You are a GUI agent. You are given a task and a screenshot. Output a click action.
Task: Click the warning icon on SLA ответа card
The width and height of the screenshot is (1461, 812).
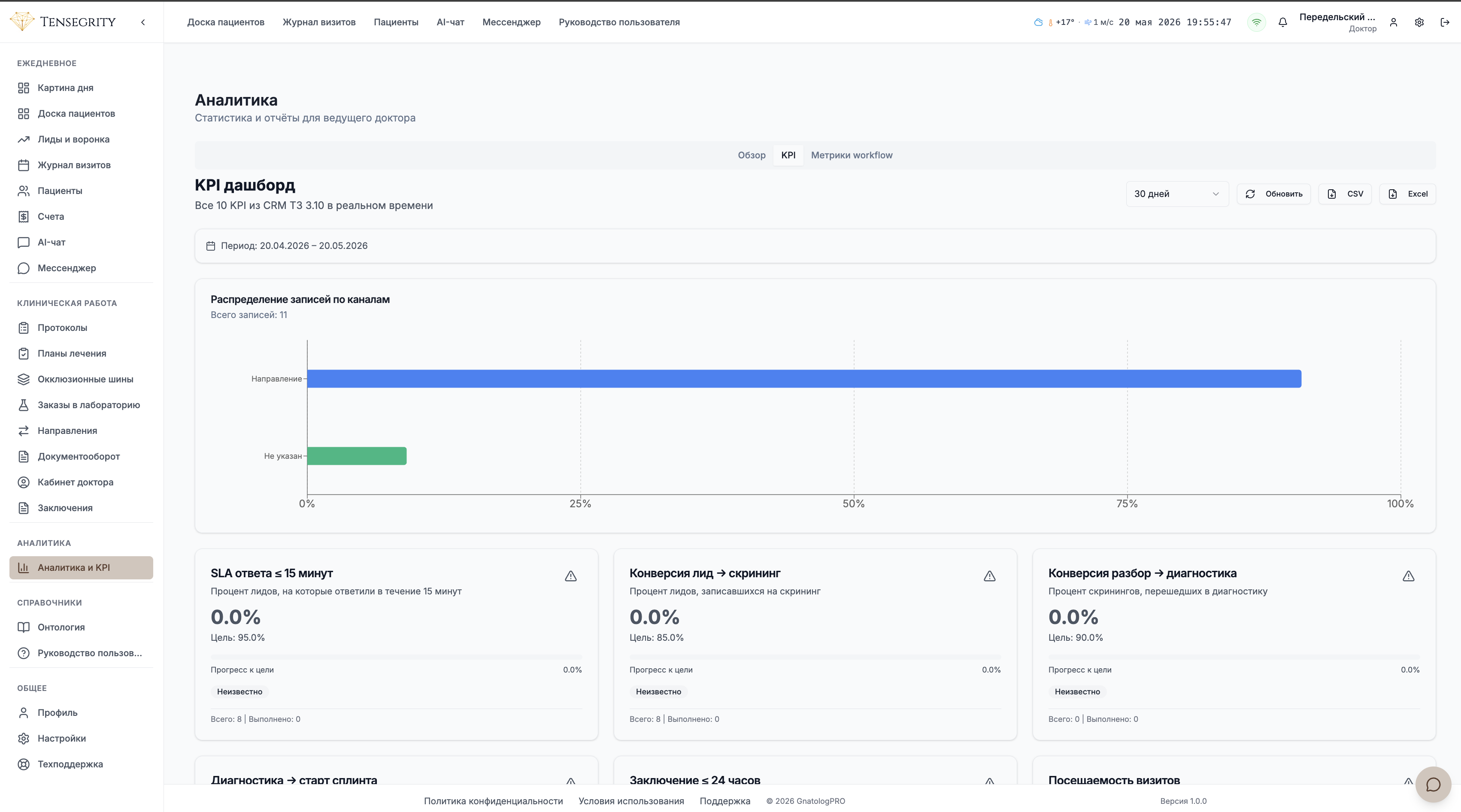click(x=570, y=576)
